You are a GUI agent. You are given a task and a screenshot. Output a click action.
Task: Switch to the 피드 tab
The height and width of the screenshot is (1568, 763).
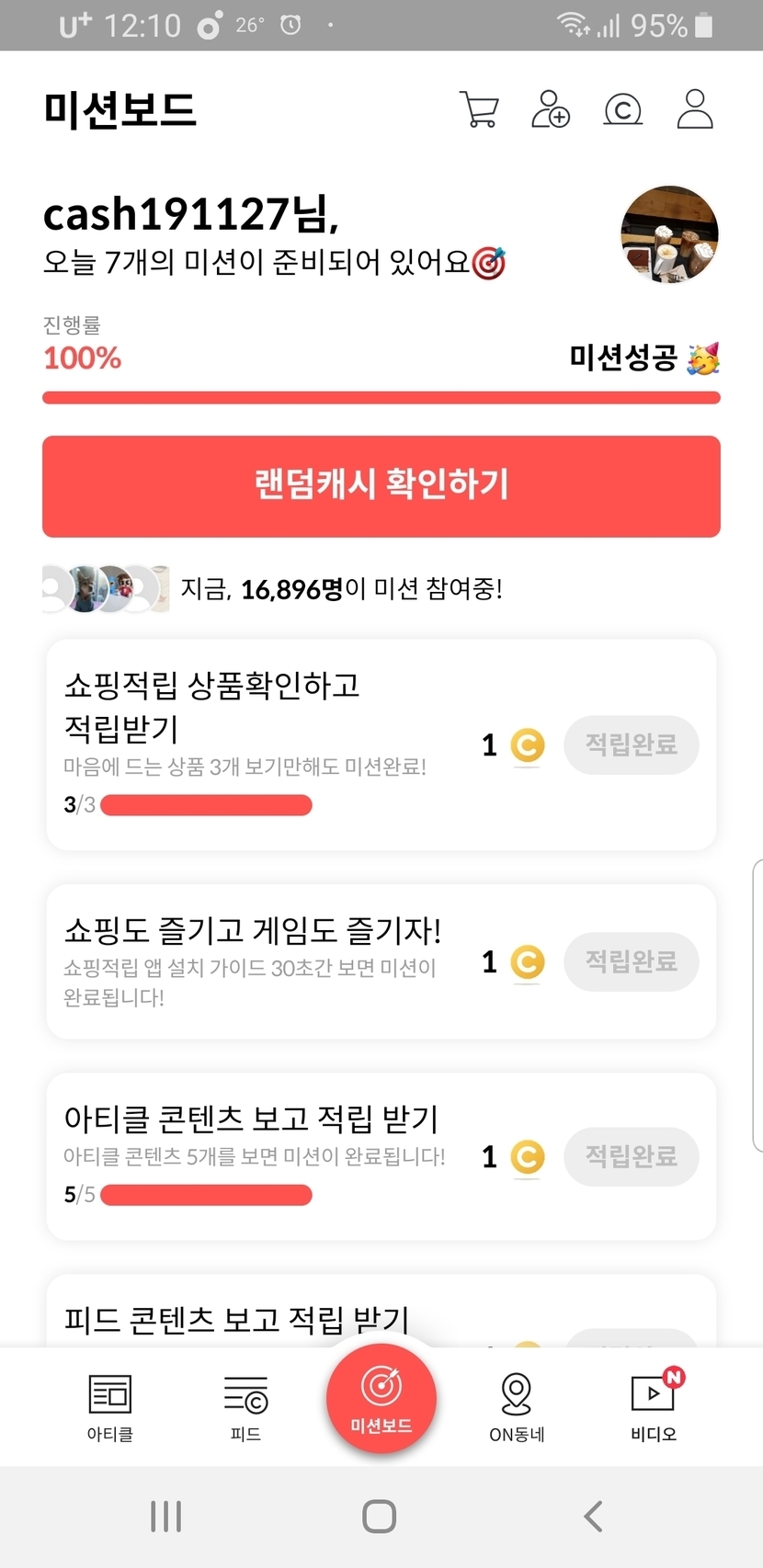pos(245,1406)
